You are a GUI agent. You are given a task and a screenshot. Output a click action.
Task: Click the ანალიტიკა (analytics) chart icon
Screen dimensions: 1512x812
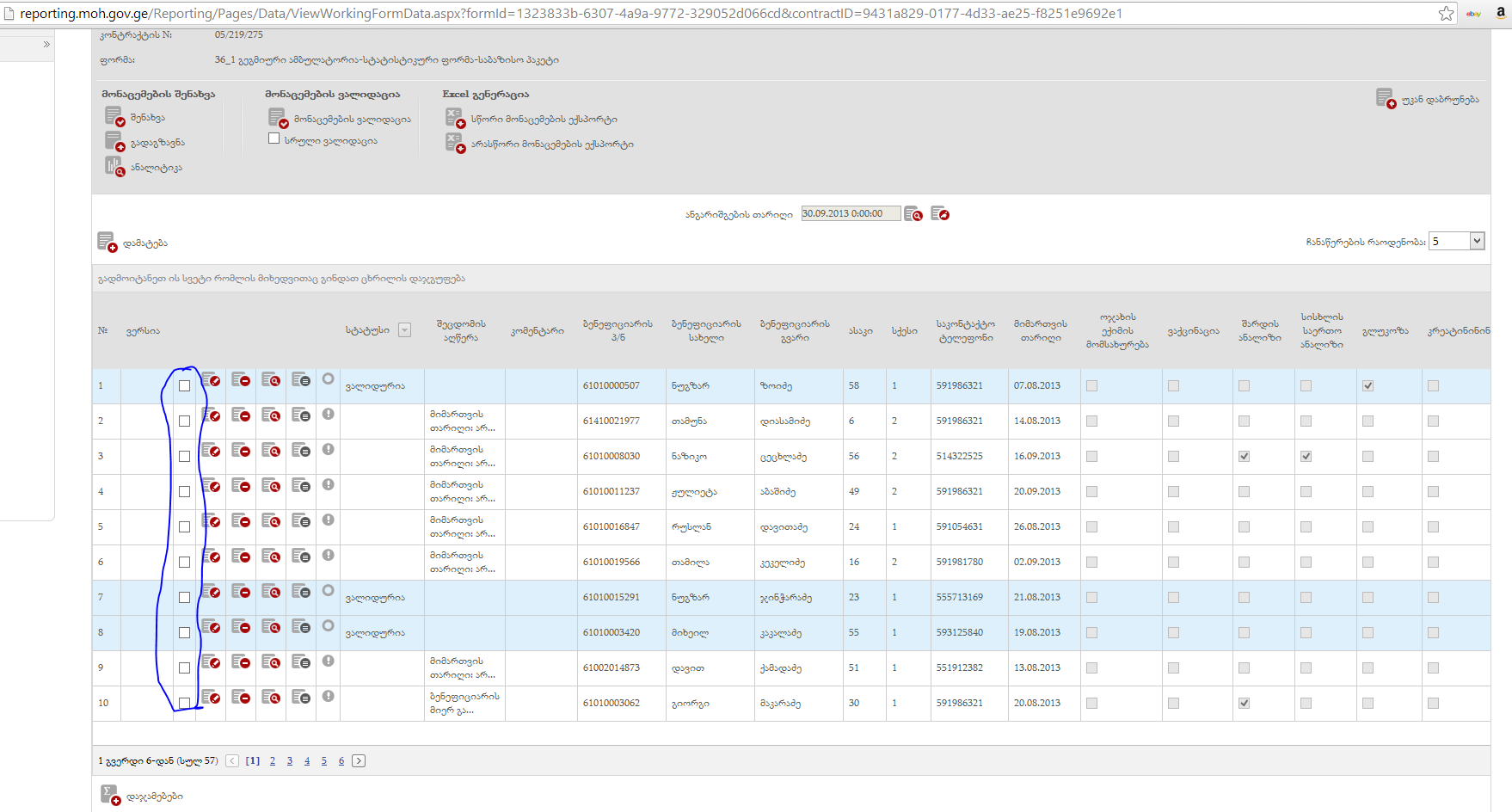tap(114, 167)
